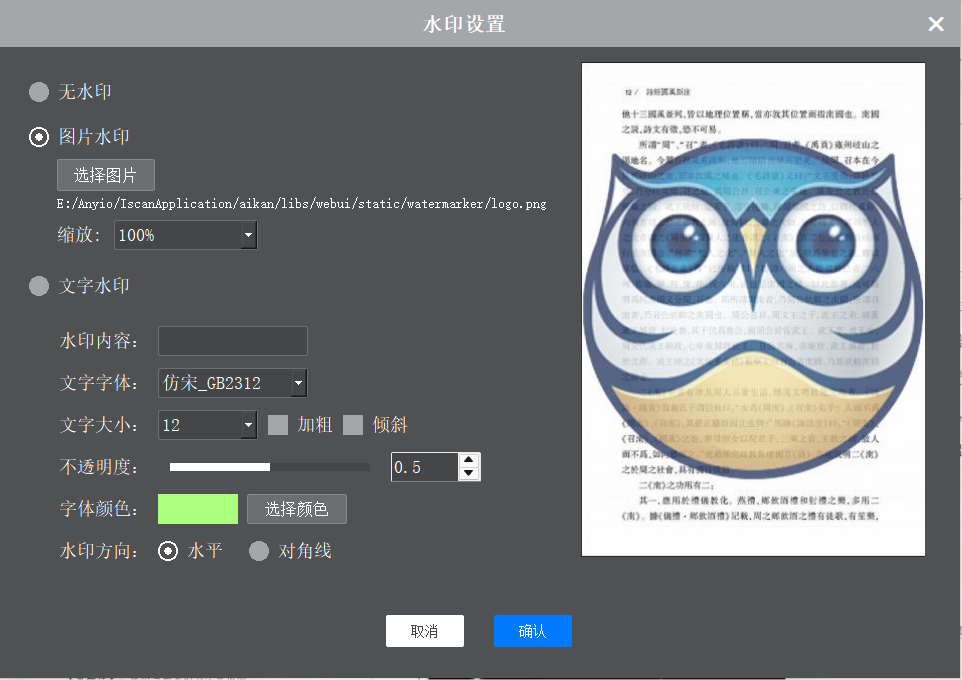Click the 取消 button
Image resolution: width=962 pixels, height=680 pixels.
(x=425, y=631)
